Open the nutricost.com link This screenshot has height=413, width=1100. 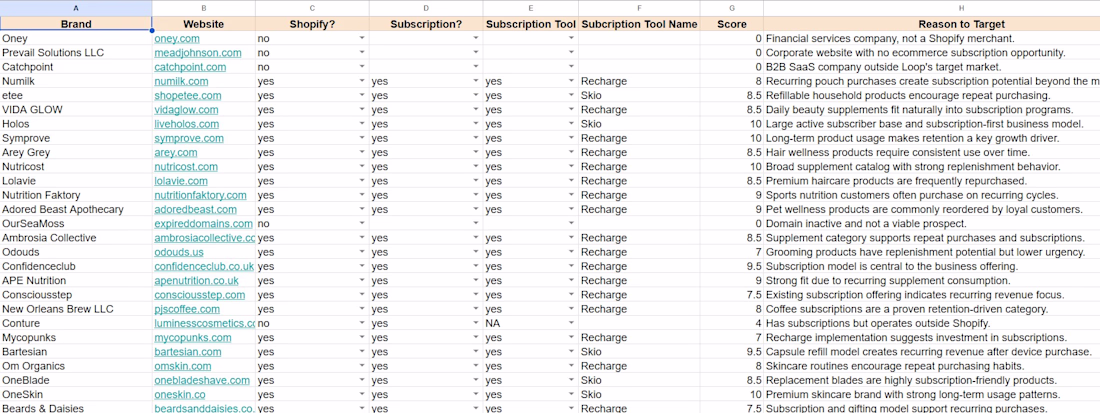pyautogui.click(x=186, y=167)
